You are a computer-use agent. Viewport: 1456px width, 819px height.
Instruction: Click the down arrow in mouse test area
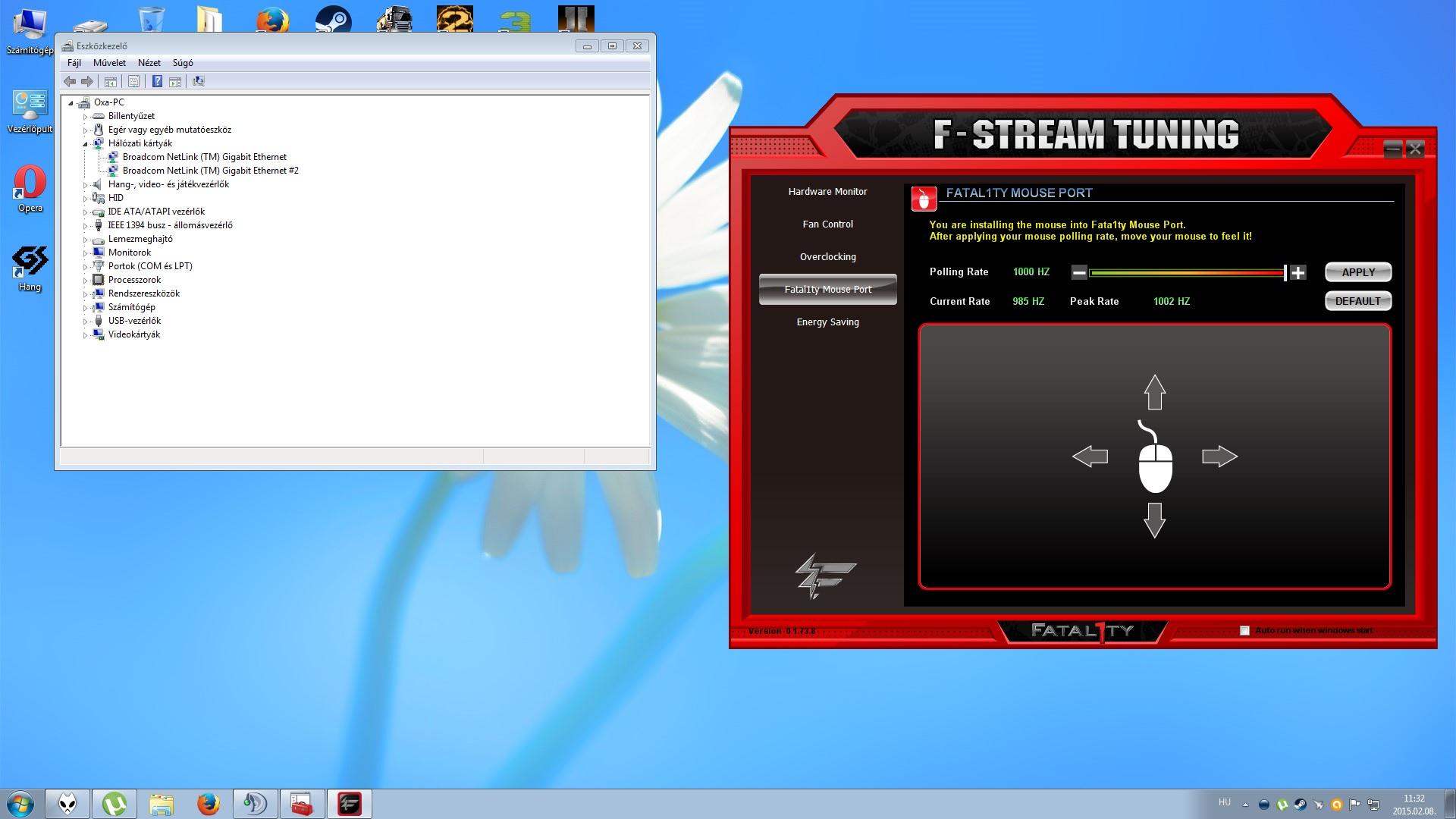coord(1155,521)
